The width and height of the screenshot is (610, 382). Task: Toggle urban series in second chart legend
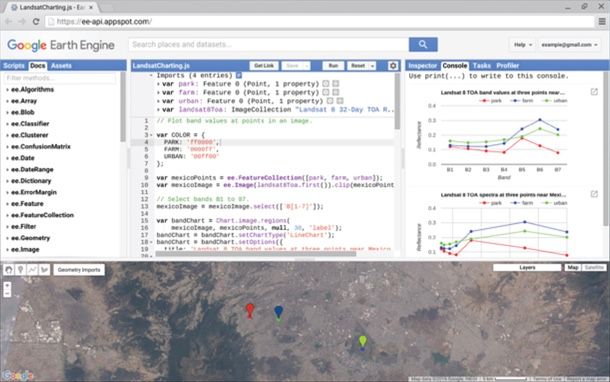pyautogui.click(x=554, y=203)
